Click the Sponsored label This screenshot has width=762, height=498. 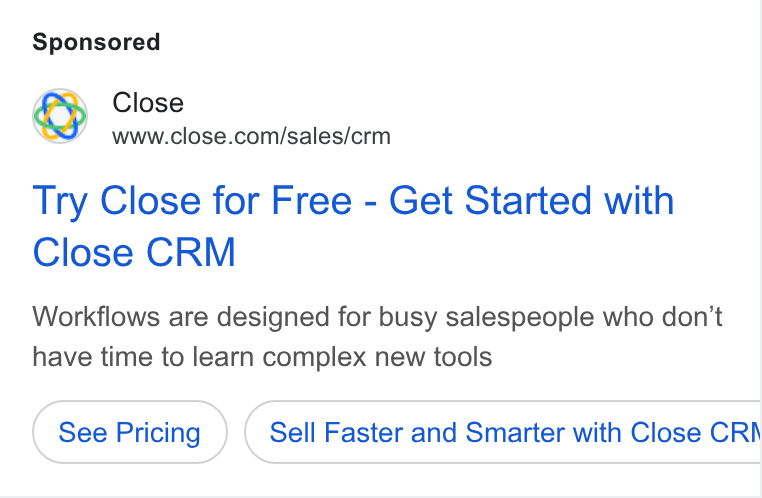[x=96, y=42]
